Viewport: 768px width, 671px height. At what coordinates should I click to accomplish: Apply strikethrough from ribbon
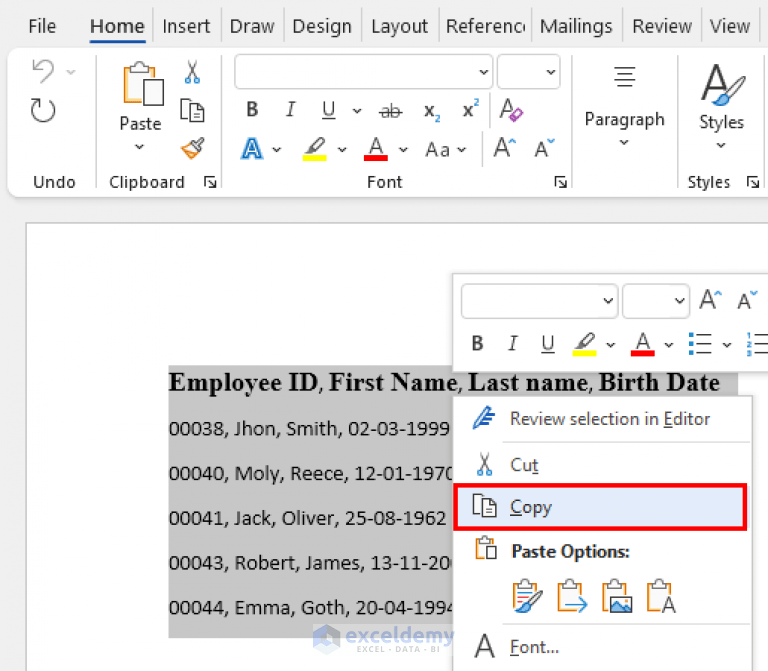(x=390, y=111)
